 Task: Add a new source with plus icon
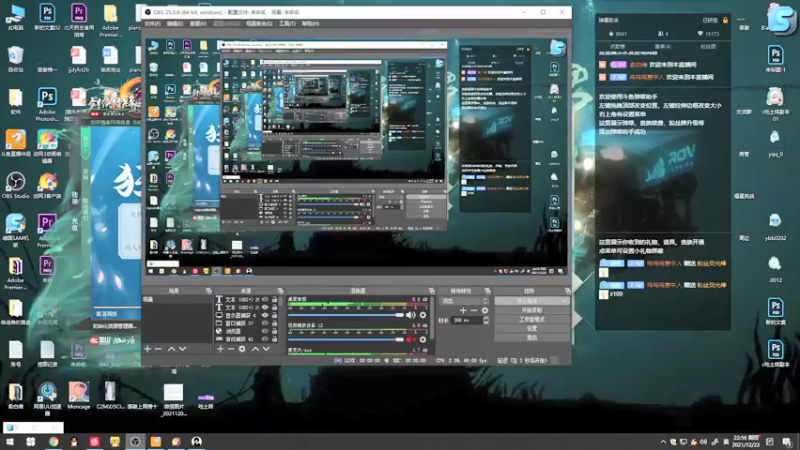[220, 349]
